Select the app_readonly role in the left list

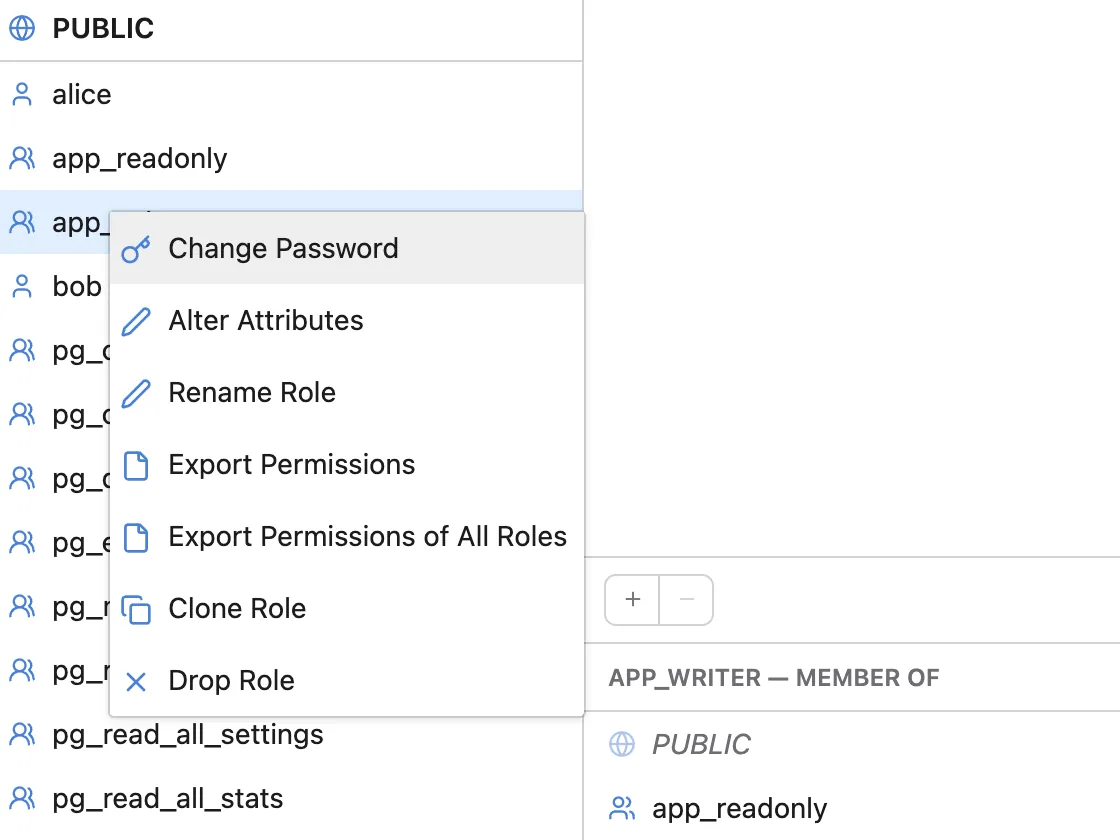[x=291, y=158]
